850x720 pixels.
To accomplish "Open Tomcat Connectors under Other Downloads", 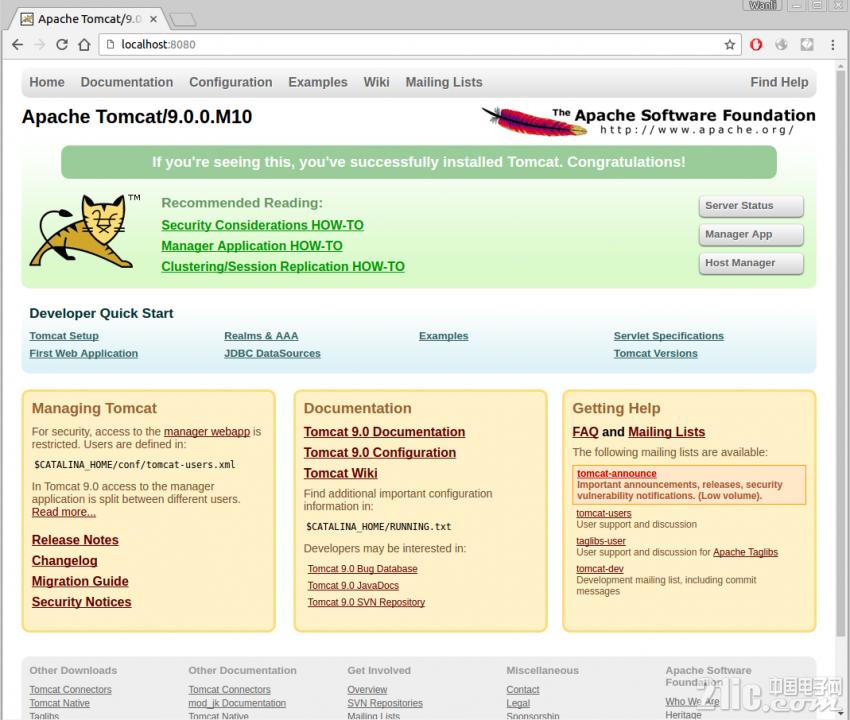I will point(70,690).
